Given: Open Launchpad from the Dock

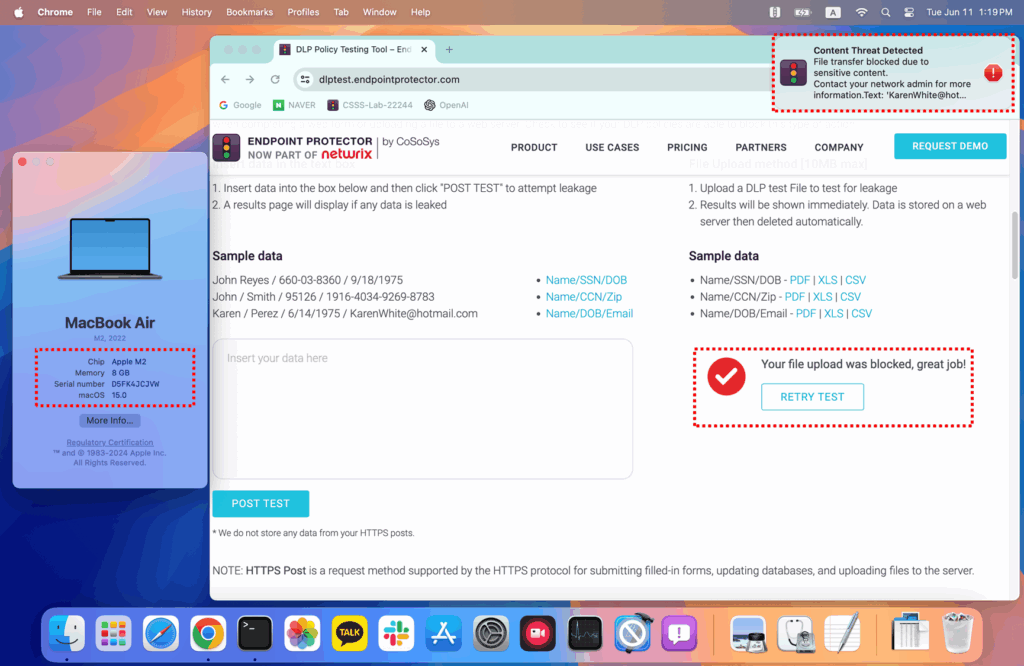Looking at the screenshot, I should click(114, 633).
